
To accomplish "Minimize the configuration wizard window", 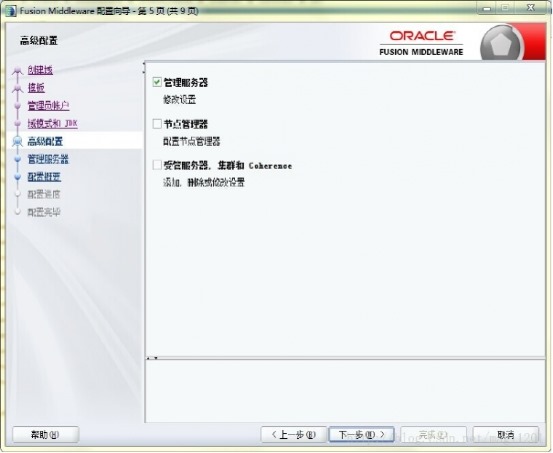I will 487,8.
